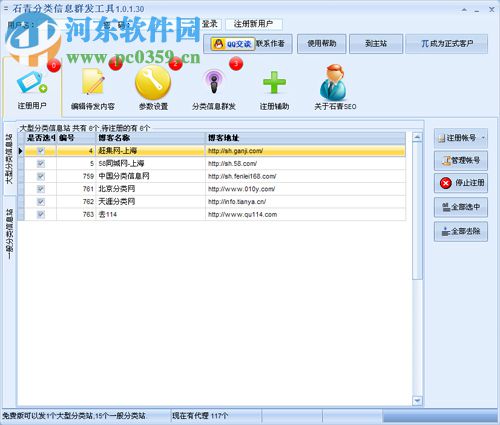Viewport: 500px width, 425px height.
Task: Open 分类信息群发 broadcast icon
Action: click(214, 88)
